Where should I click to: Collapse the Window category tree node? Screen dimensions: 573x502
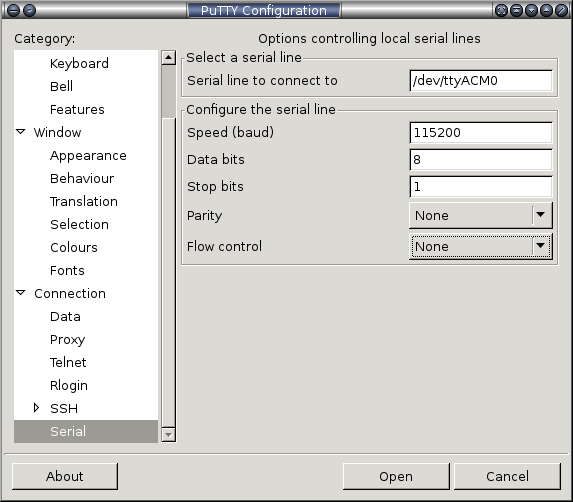(21, 132)
